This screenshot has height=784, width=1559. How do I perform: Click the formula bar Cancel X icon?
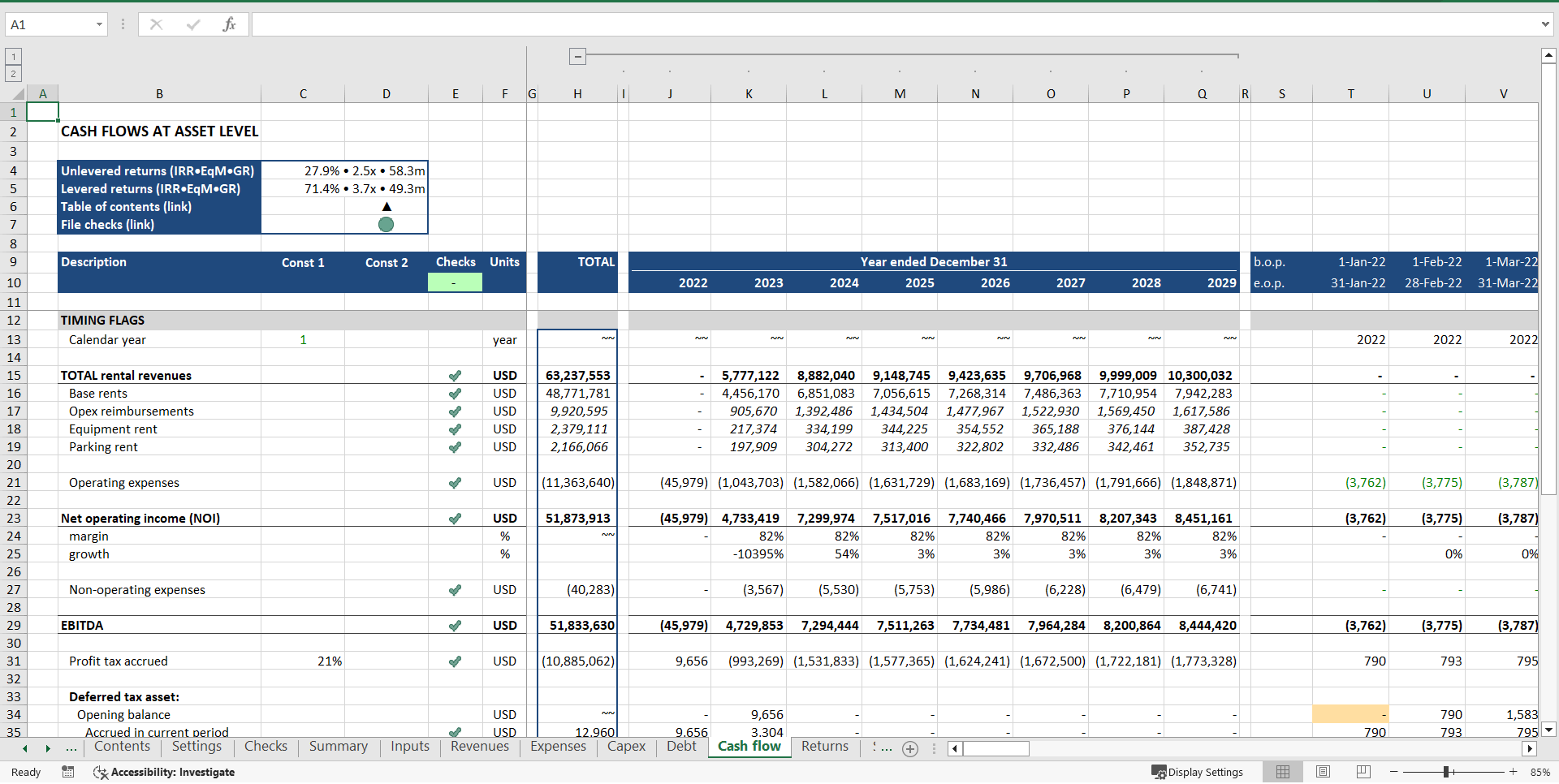point(156,24)
